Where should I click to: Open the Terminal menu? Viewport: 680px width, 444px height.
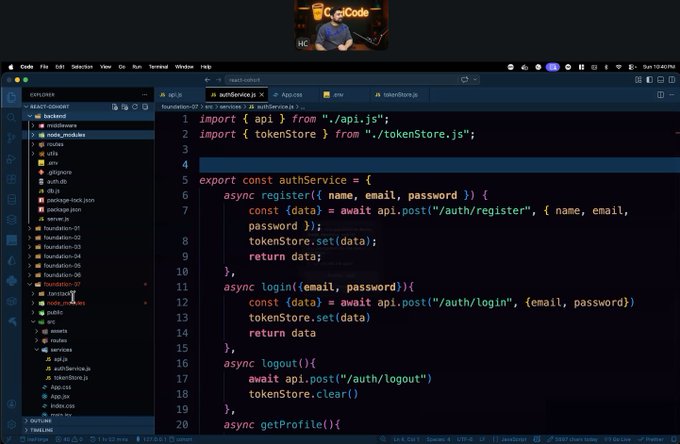158,67
